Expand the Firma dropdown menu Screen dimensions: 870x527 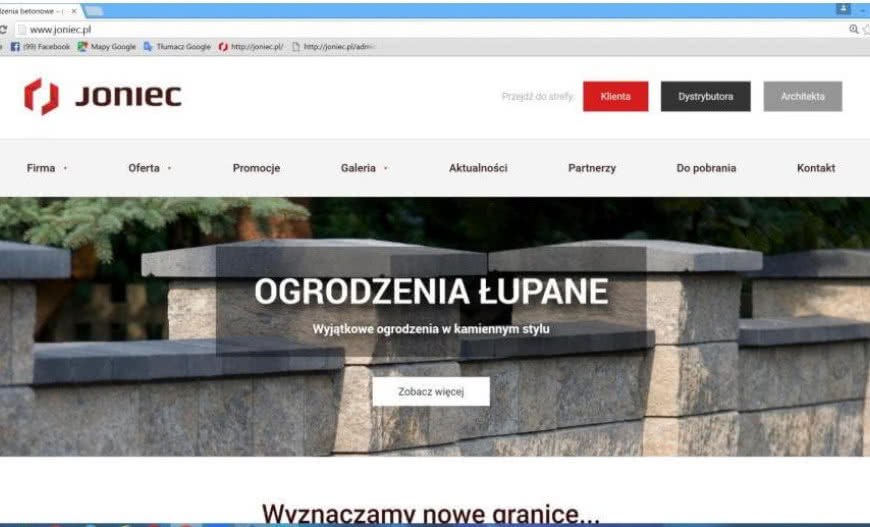tap(46, 168)
